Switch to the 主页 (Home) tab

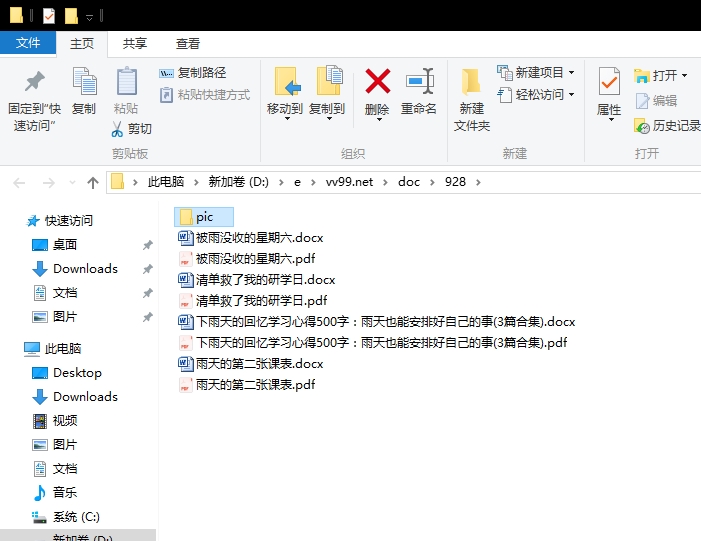click(x=82, y=44)
